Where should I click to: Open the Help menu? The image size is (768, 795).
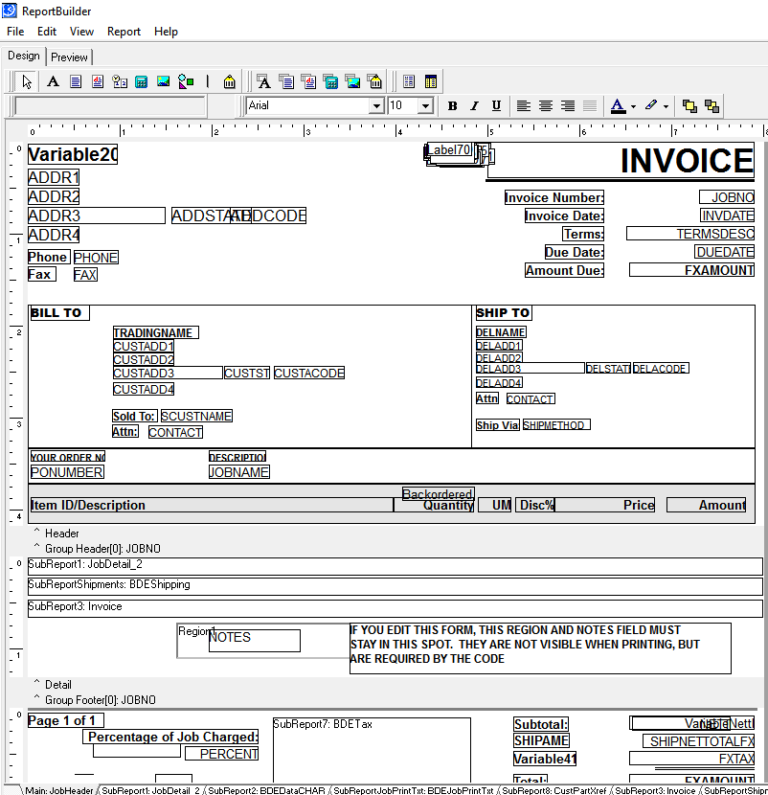[166, 31]
